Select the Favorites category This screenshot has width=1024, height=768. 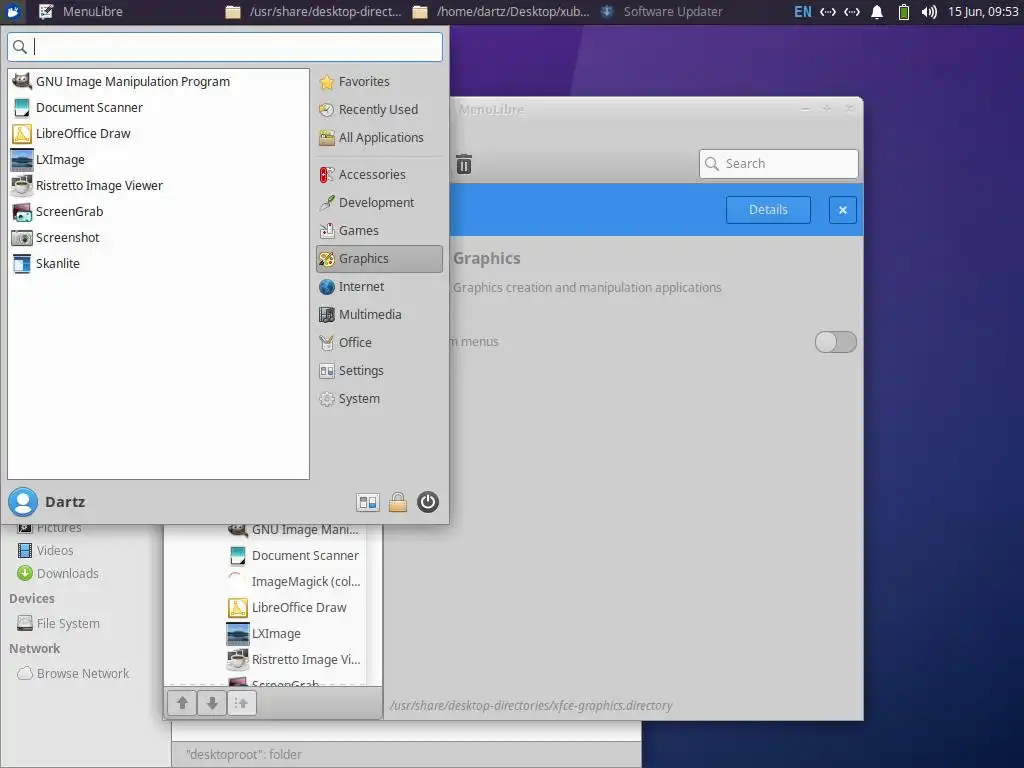pos(379,82)
